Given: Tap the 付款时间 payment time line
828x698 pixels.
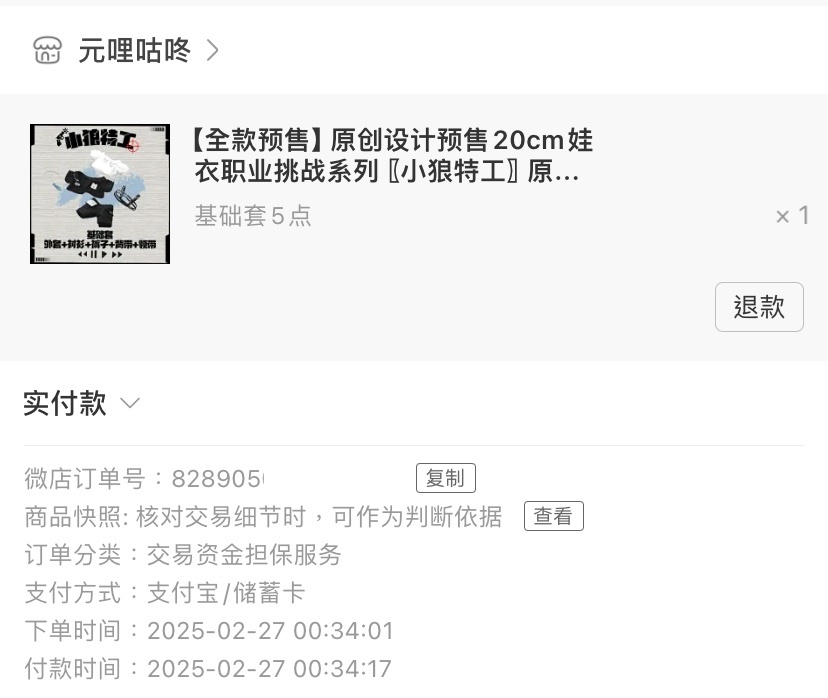Looking at the screenshot, I should [208, 669].
